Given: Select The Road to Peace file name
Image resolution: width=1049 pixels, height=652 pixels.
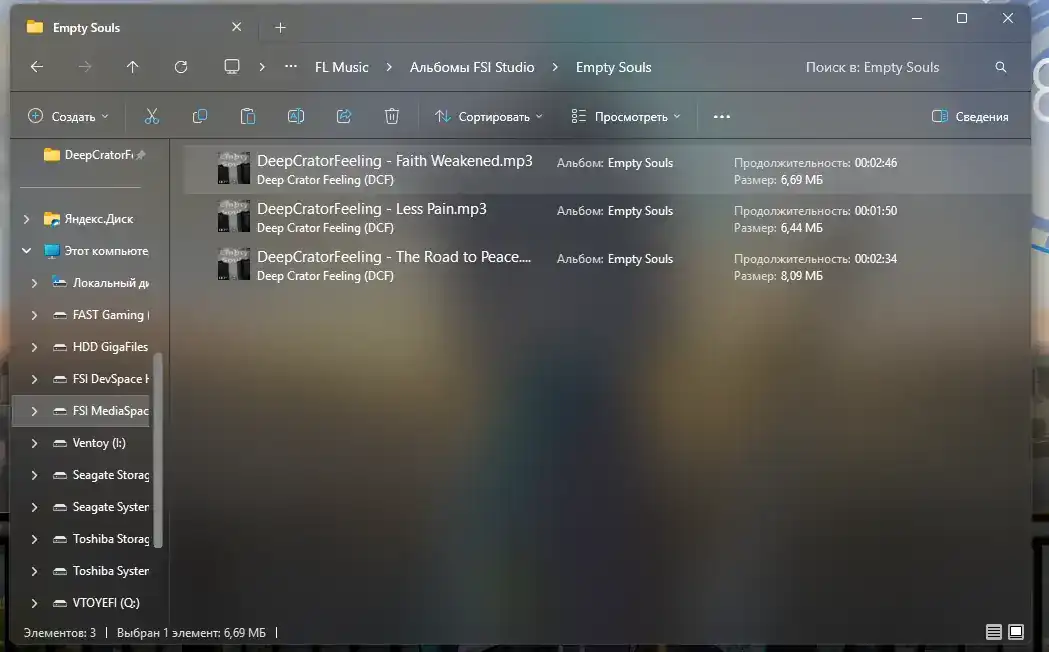Looking at the screenshot, I should coord(394,257).
